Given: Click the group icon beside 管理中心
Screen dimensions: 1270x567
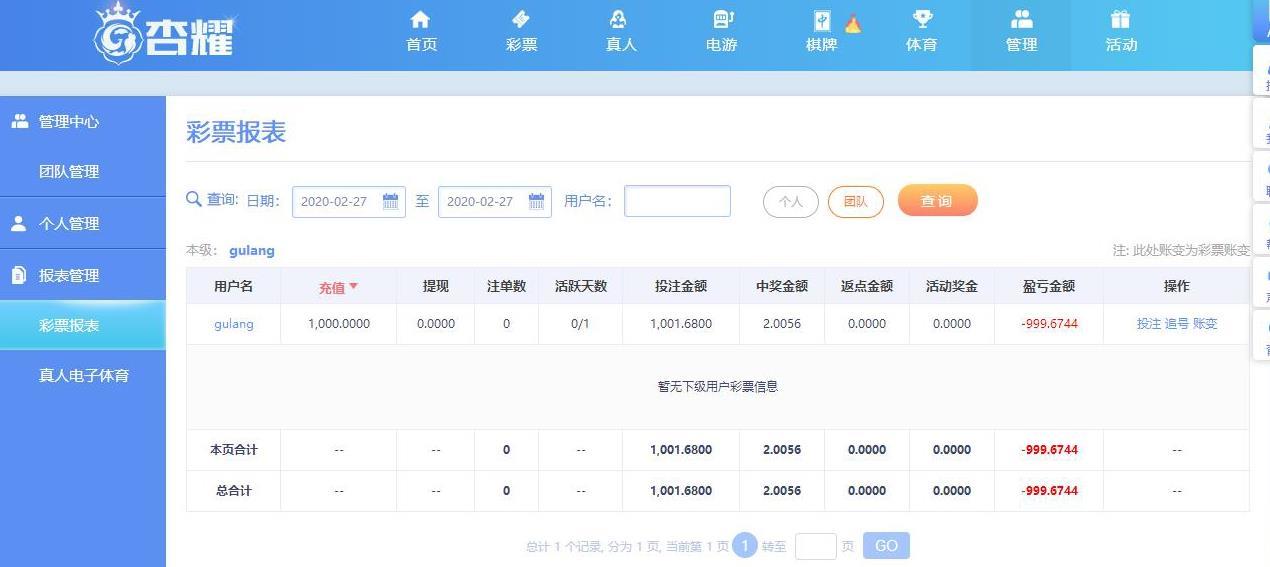Looking at the screenshot, I should [x=19, y=121].
